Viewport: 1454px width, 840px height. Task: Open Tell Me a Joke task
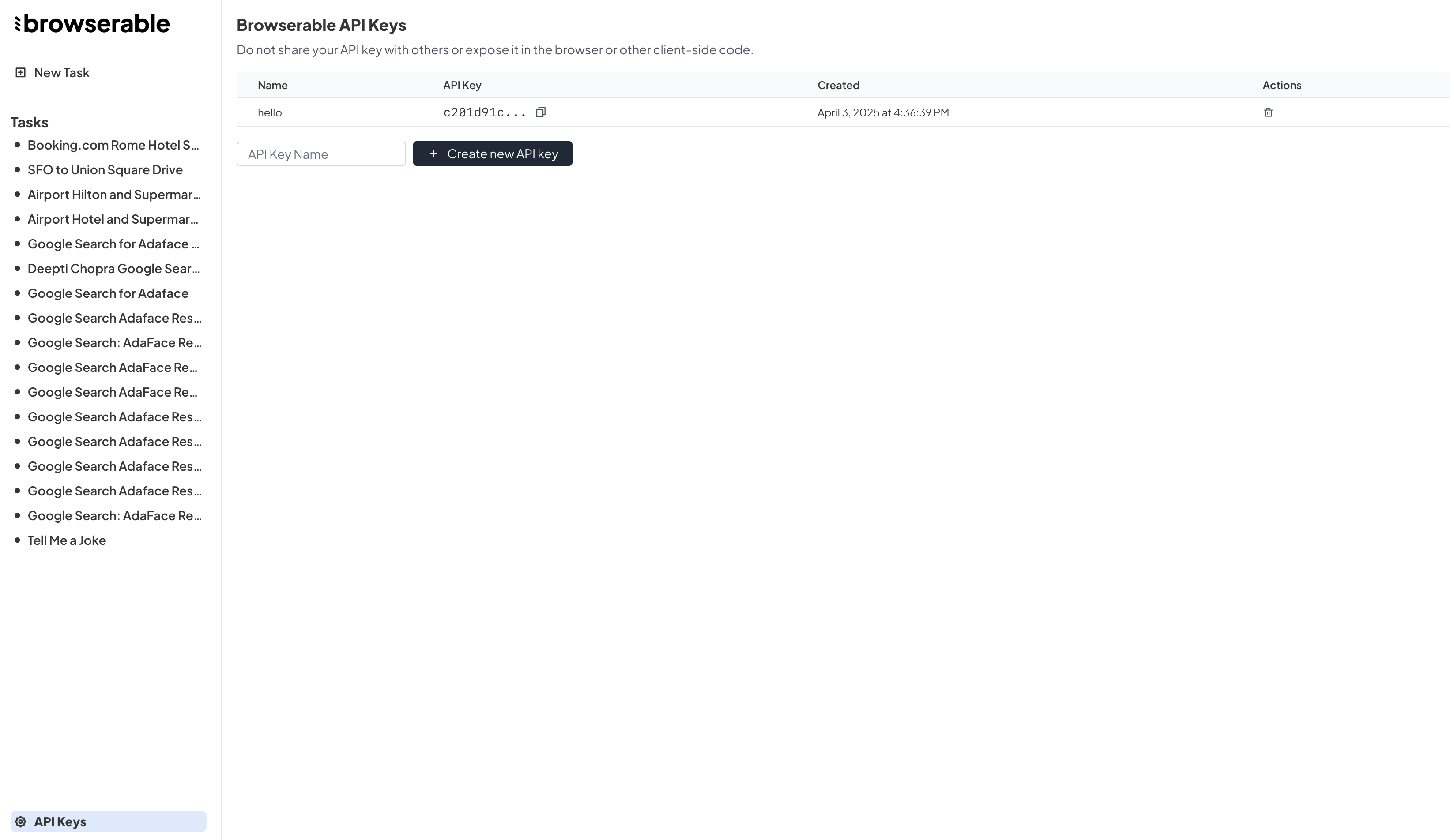(66, 540)
